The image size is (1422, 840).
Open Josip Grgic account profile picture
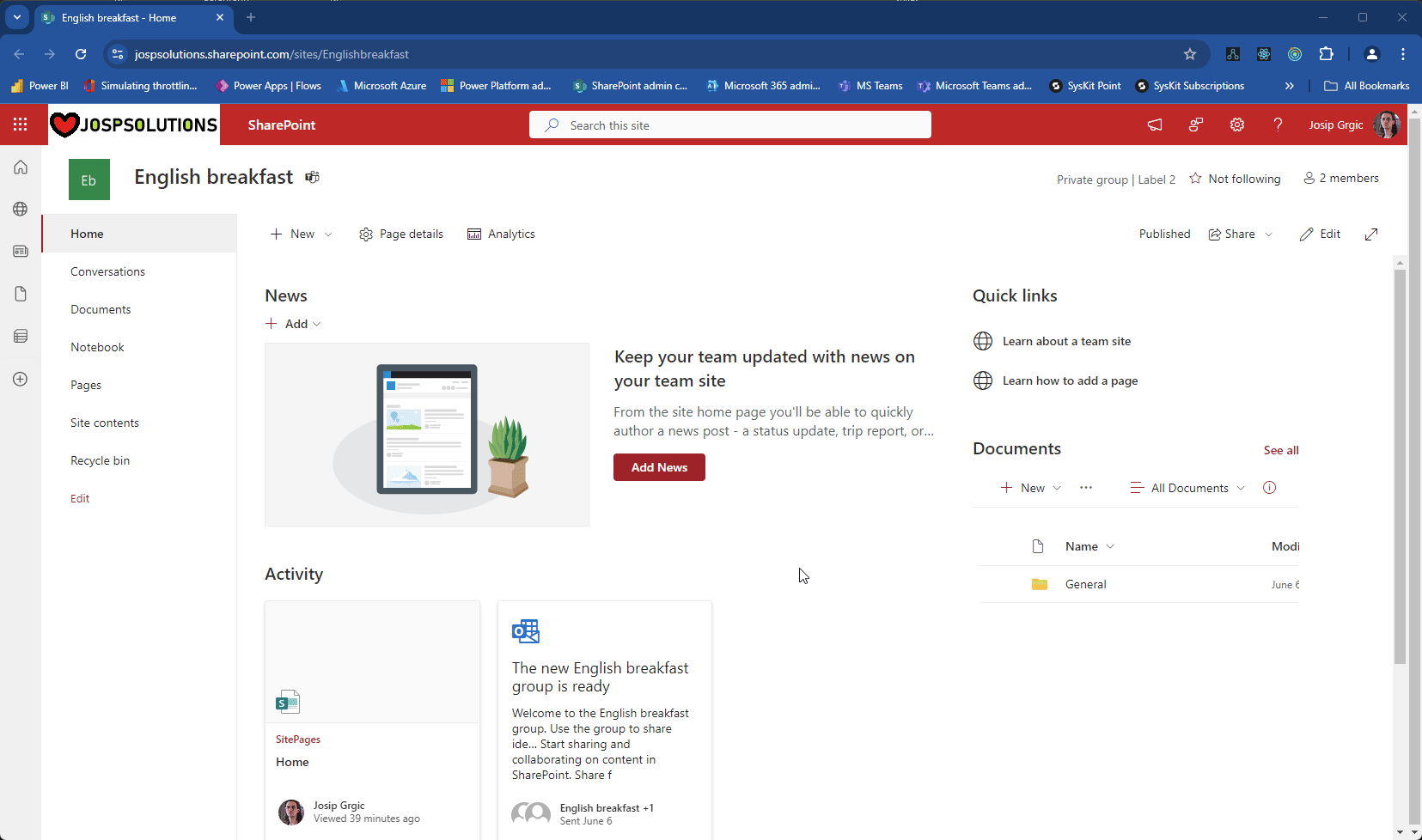tap(1386, 125)
